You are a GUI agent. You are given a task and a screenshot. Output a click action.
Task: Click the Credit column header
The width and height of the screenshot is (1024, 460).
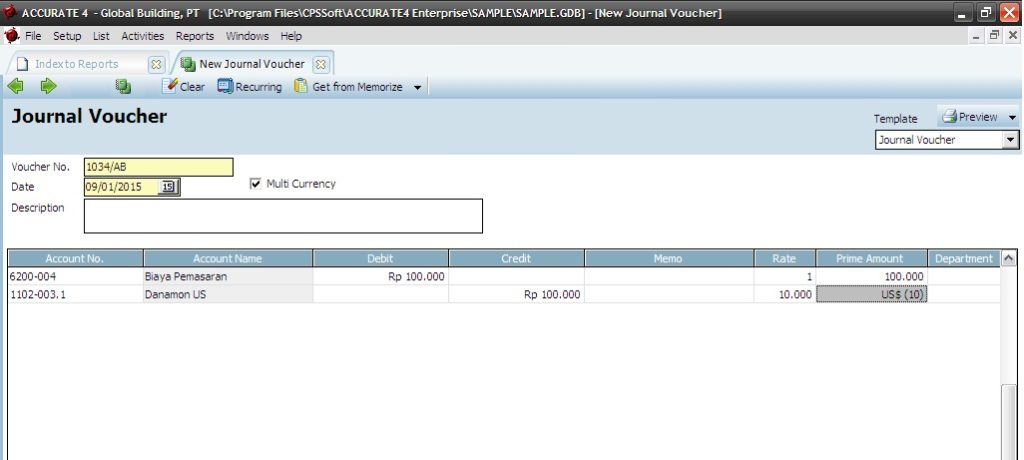[517, 258]
